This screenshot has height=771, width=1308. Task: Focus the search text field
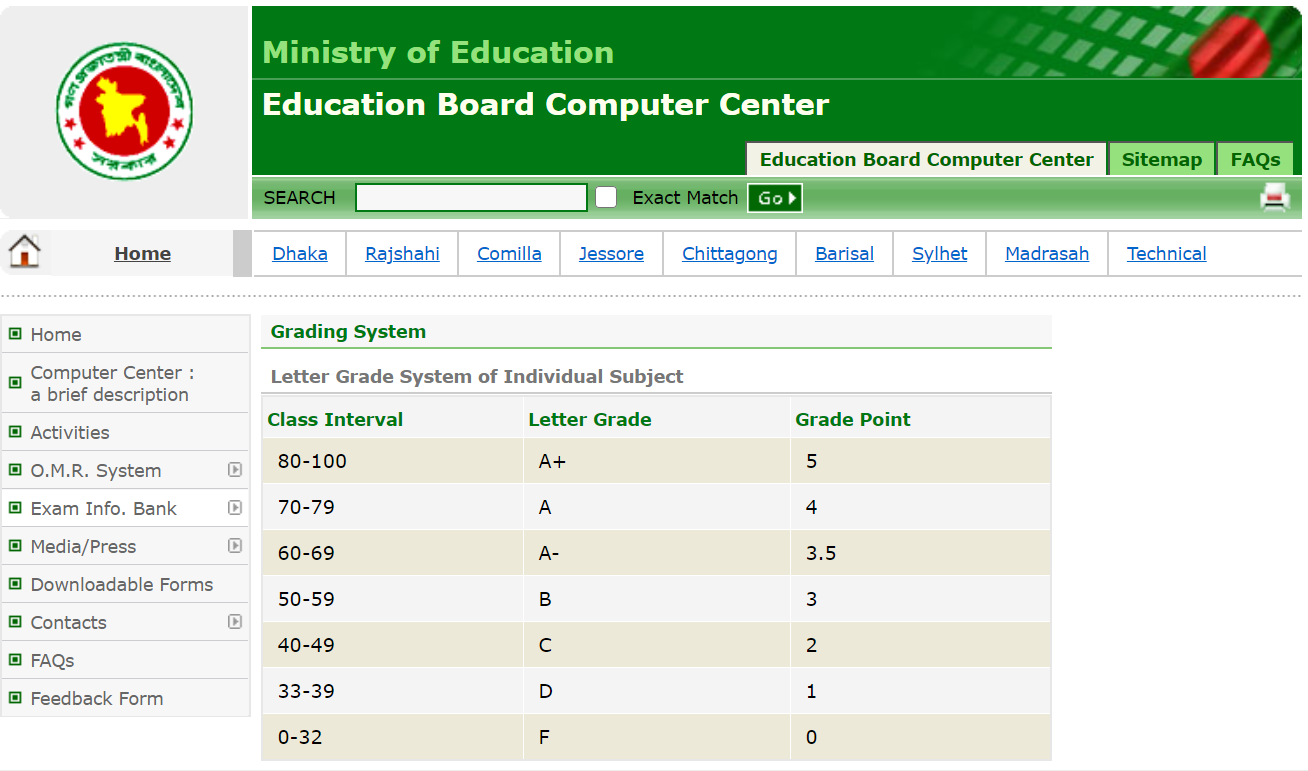point(471,198)
